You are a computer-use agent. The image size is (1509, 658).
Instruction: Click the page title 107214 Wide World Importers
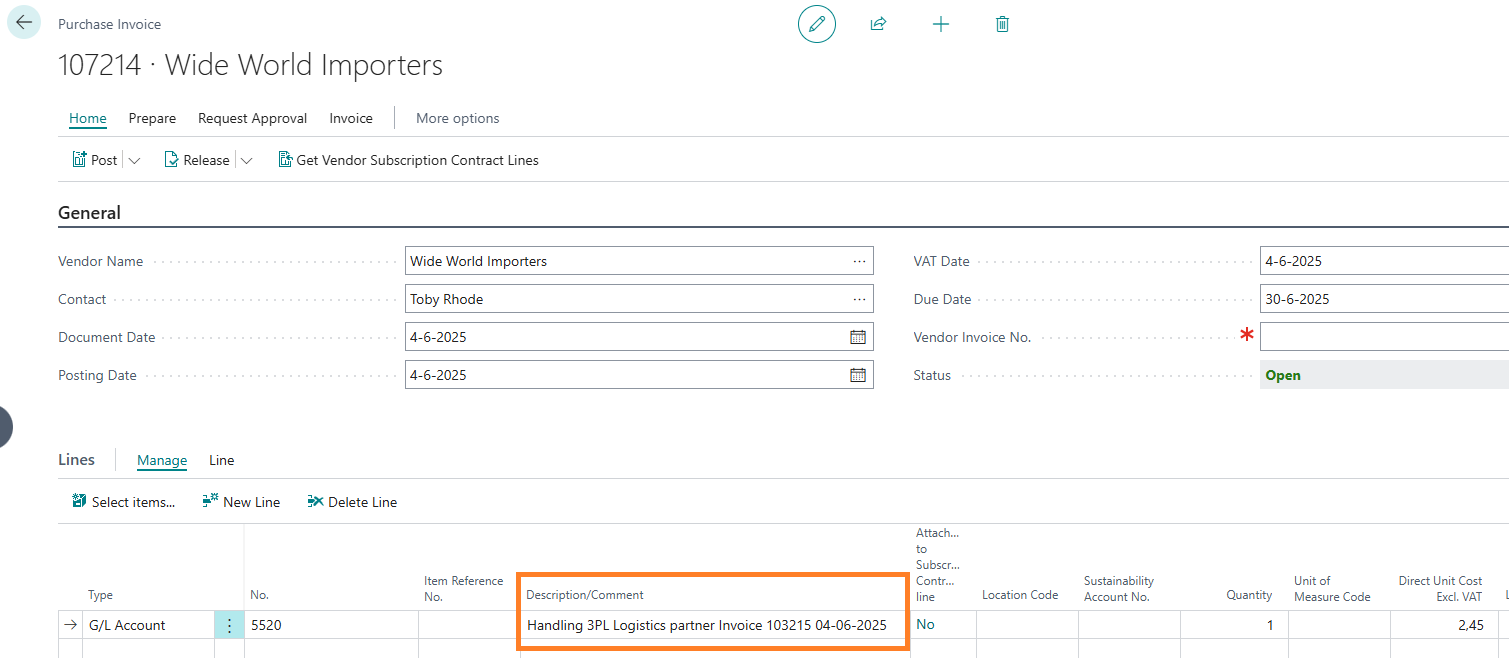250,65
